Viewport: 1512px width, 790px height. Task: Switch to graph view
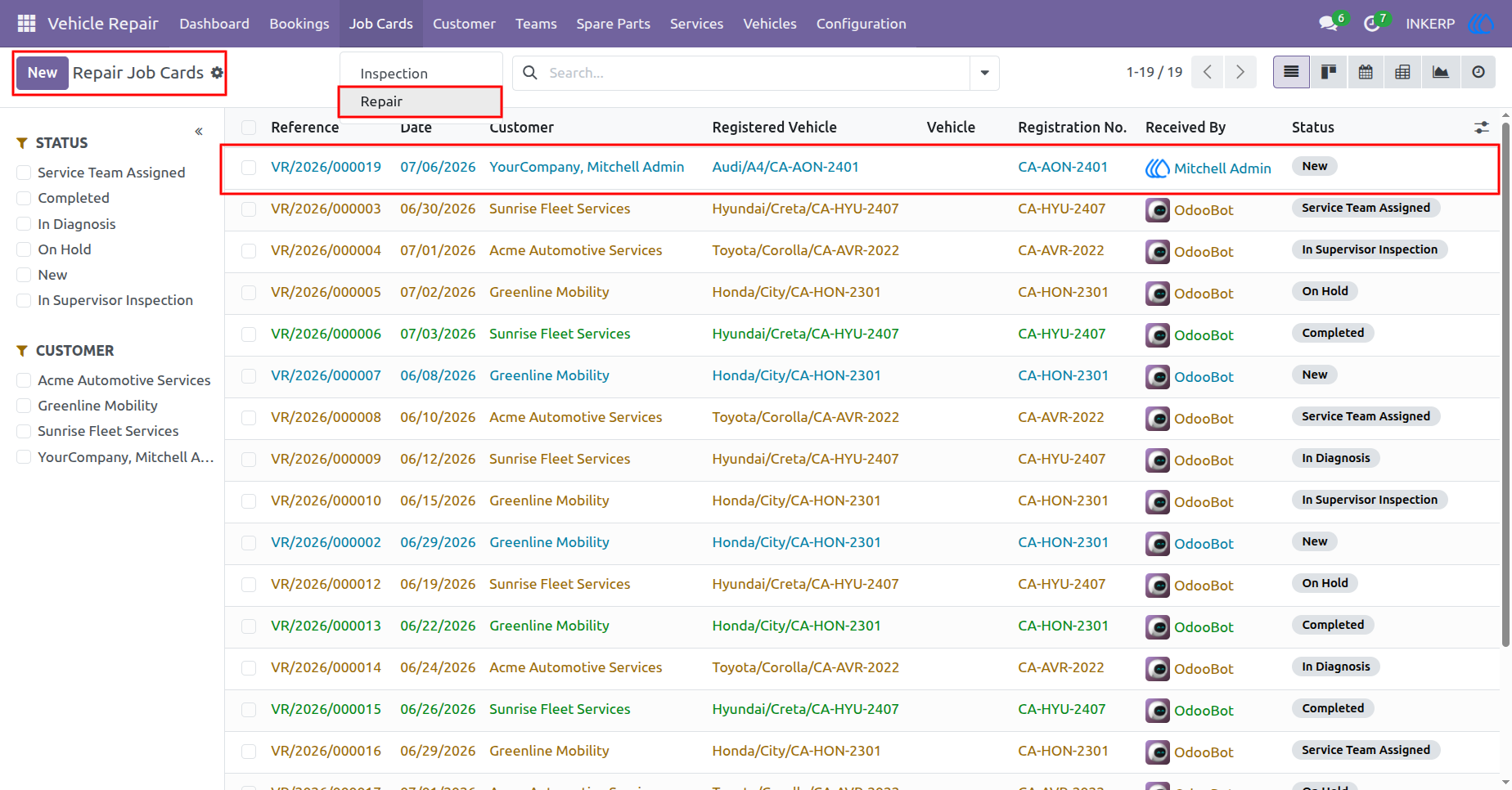pyautogui.click(x=1440, y=72)
